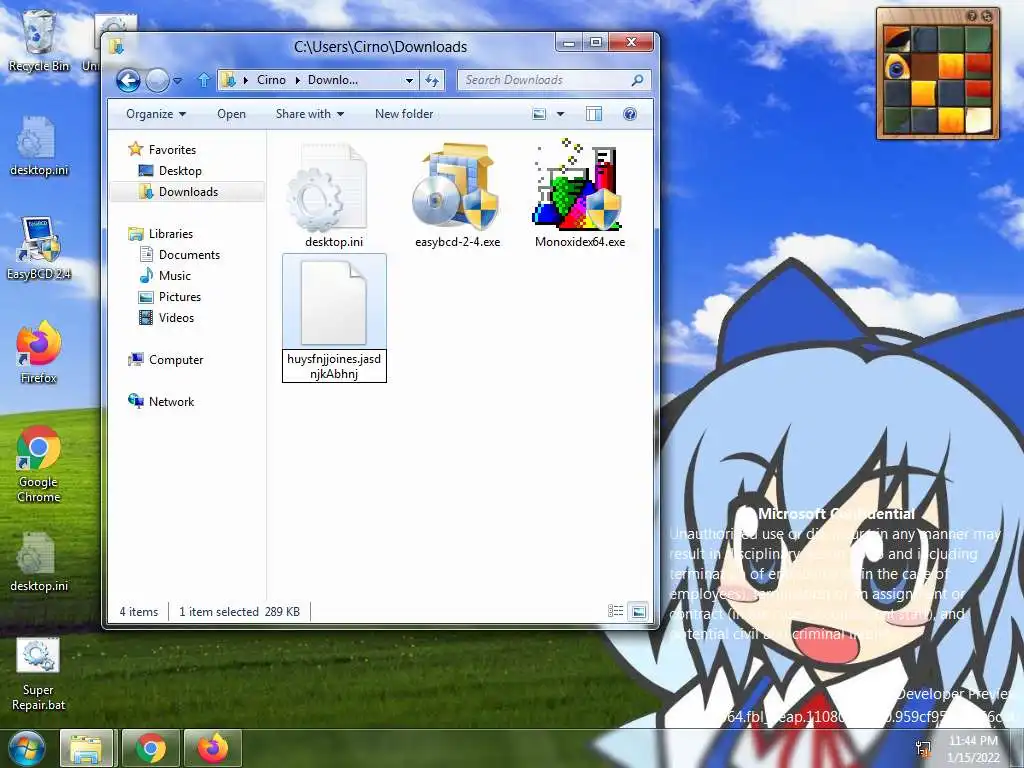Open the Pictures library
This screenshot has width=1024, height=768.
pos(170,296)
